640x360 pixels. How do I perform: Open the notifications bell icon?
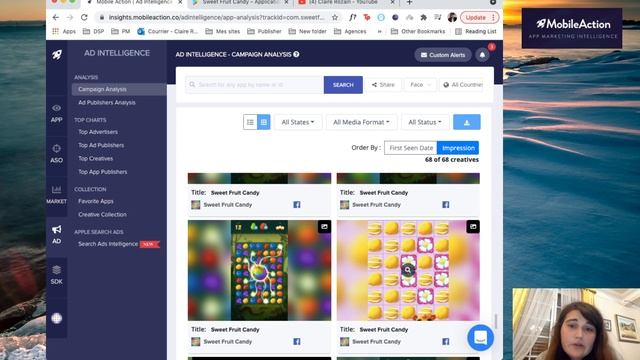482,55
